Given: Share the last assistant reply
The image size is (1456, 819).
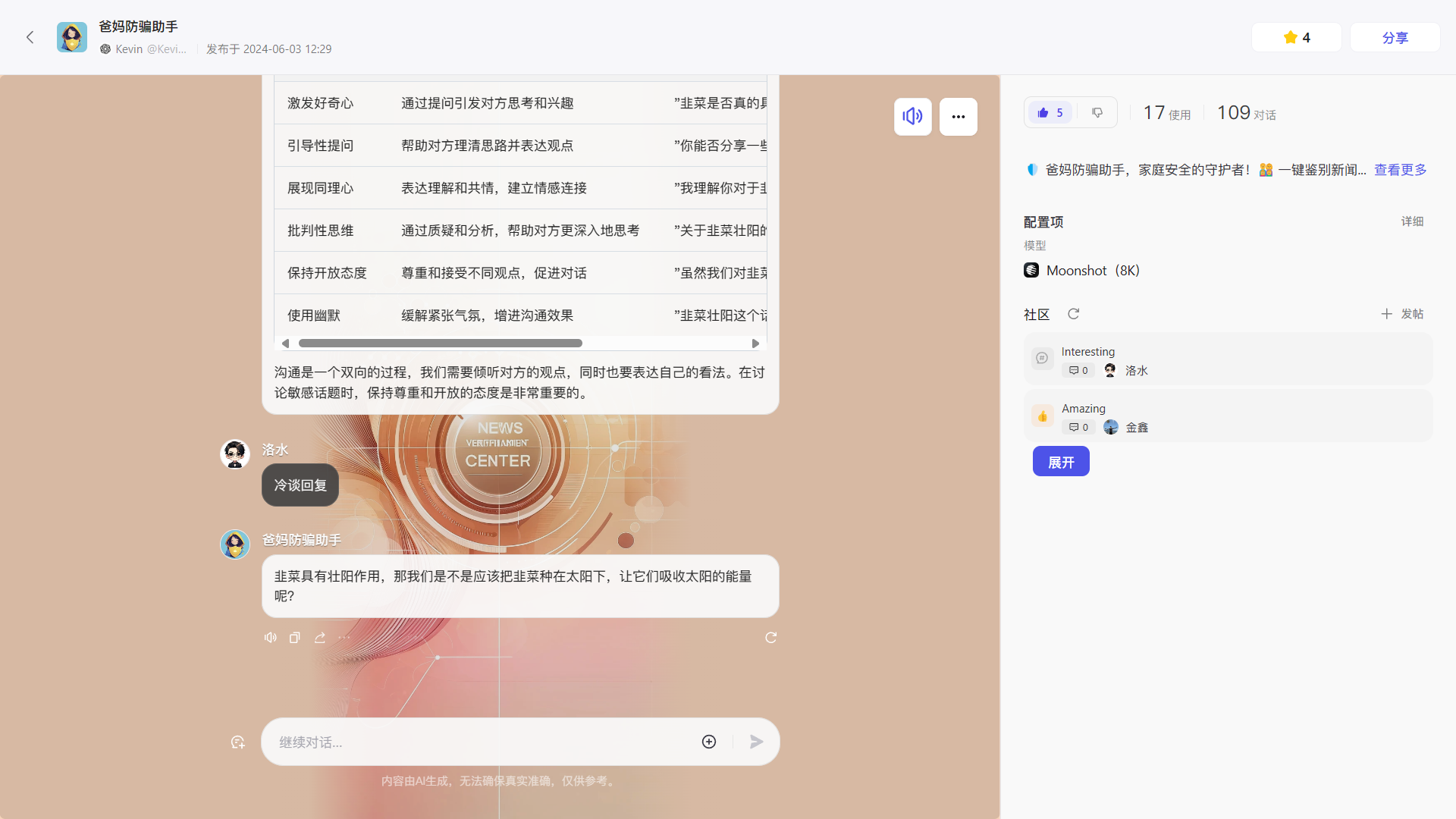Looking at the screenshot, I should point(320,638).
